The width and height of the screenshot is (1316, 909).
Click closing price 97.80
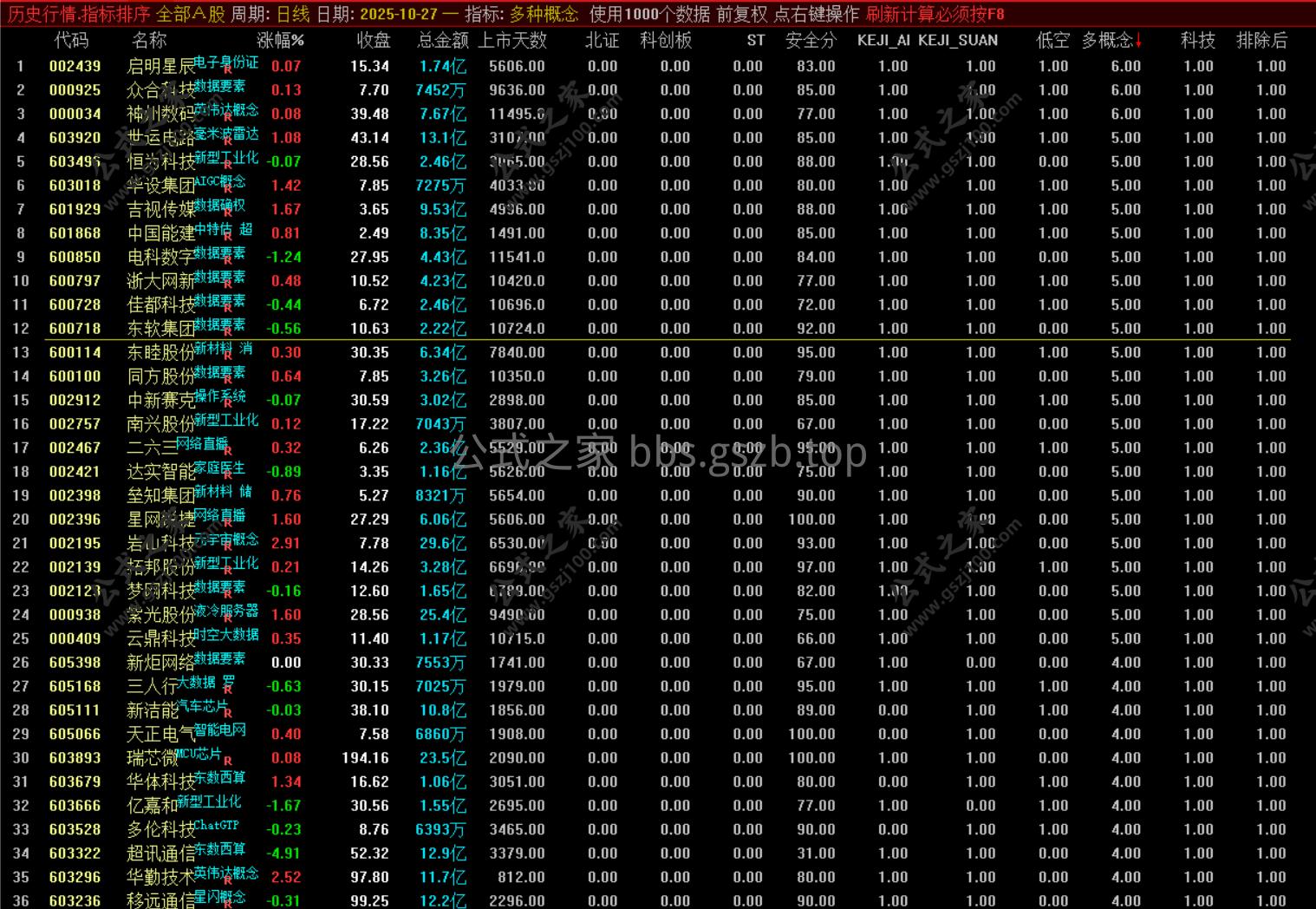pyautogui.click(x=369, y=877)
